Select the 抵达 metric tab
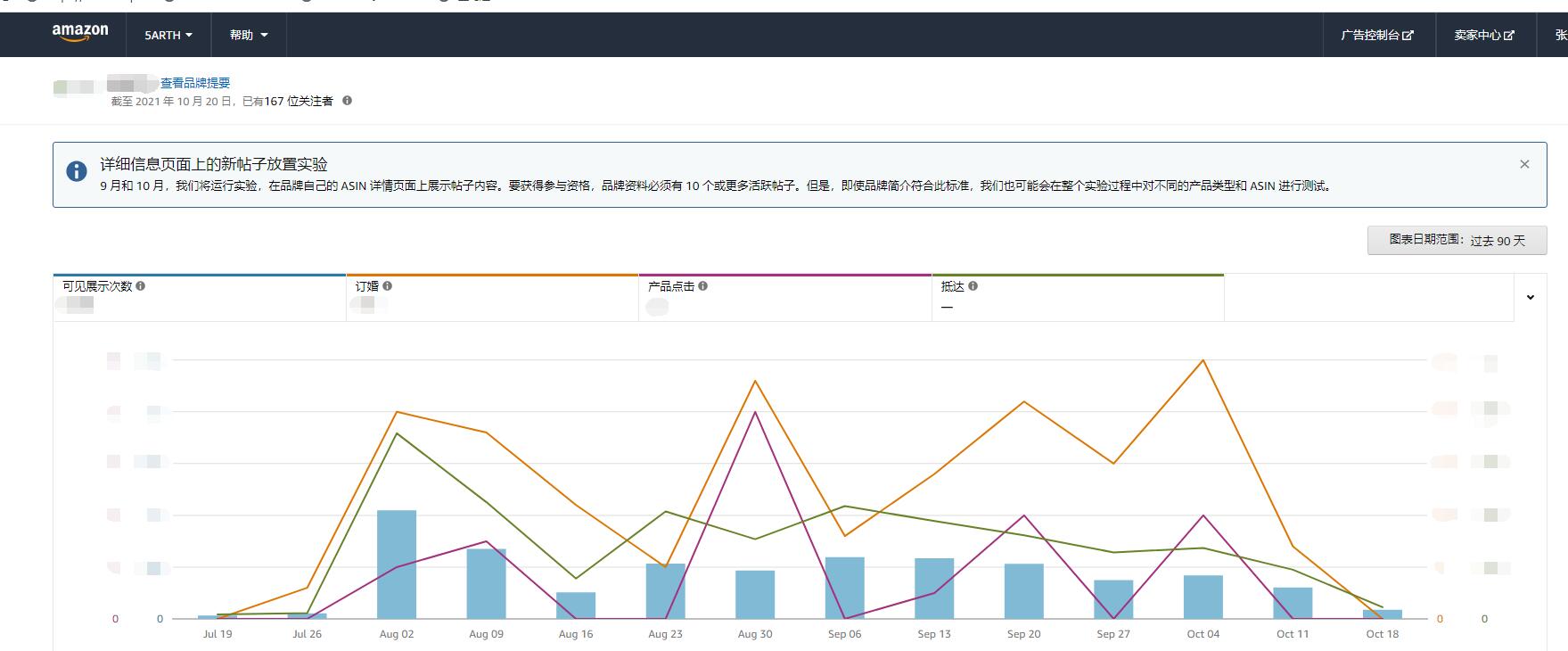 tap(1077, 298)
